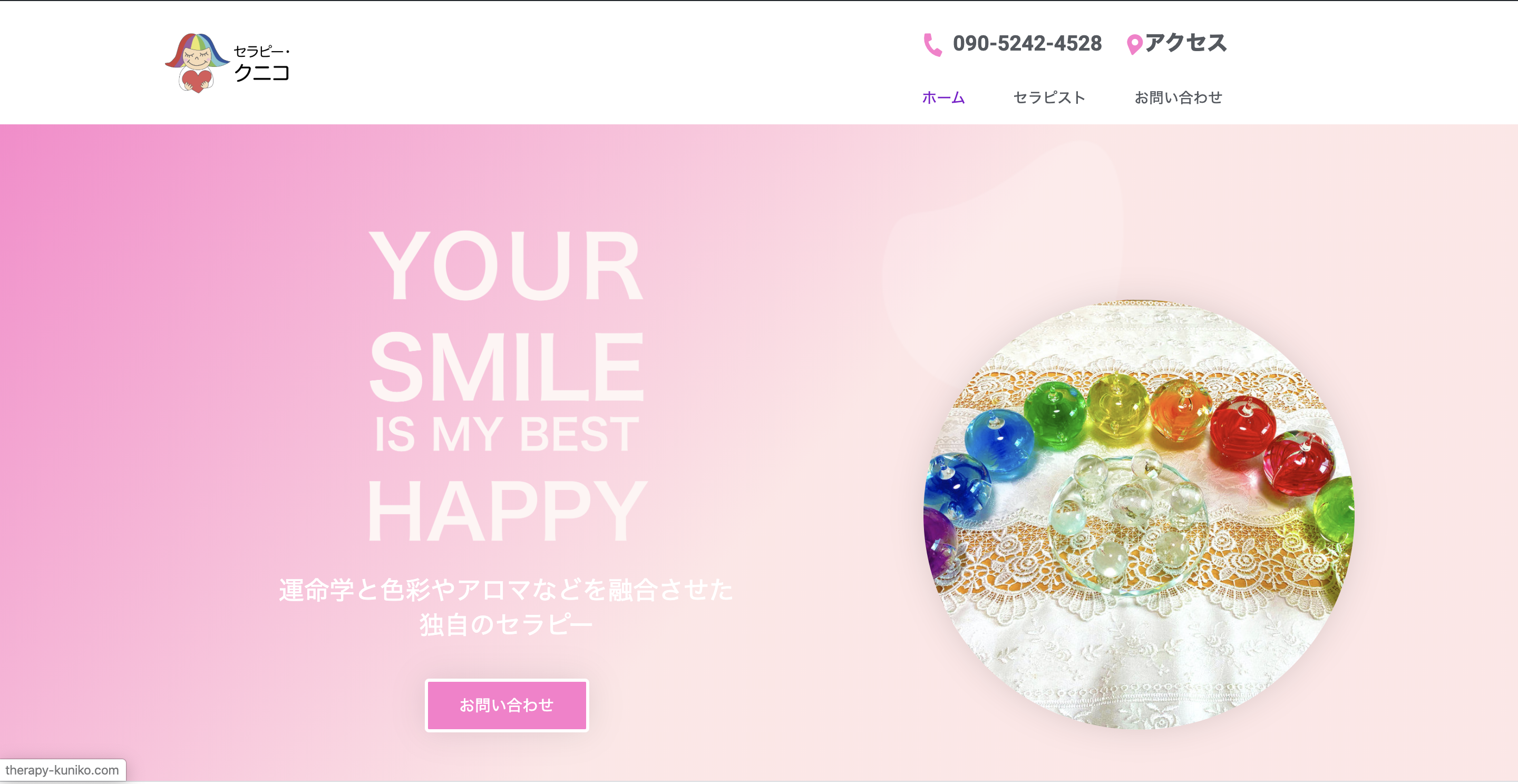Click the 運命学と色彩やアロマ subtitle line
This screenshot has height=784, width=1518.
(506, 590)
